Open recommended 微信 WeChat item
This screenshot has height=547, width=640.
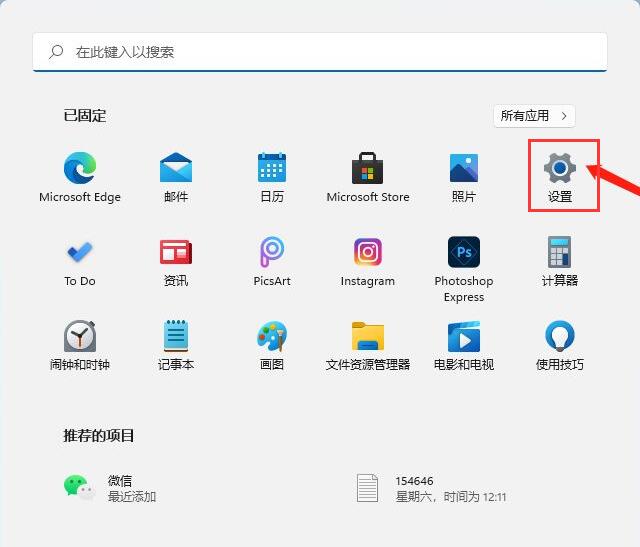point(110,488)
